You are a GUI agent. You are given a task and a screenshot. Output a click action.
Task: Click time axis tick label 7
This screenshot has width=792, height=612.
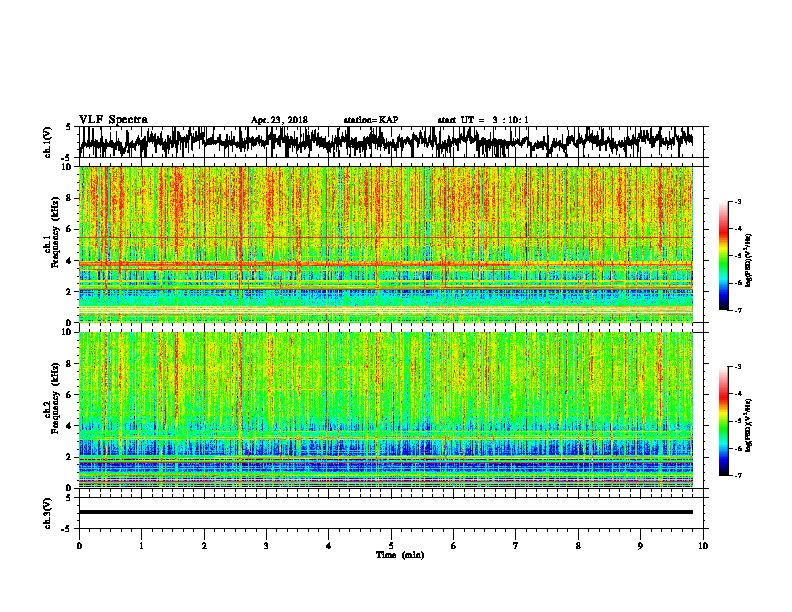[x=516, y=546]
